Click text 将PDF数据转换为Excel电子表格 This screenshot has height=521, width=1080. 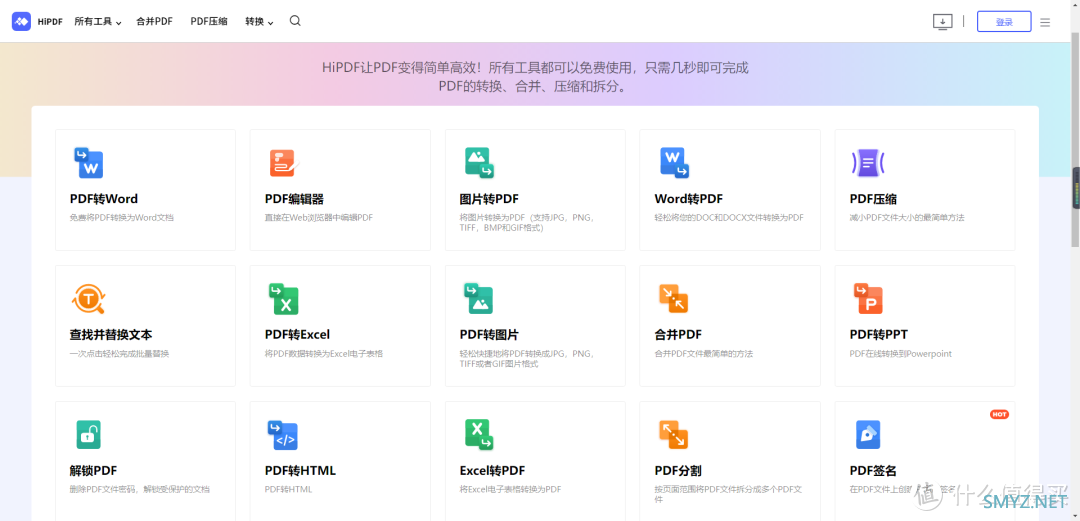pyautogui.click(x=324, y=354)
